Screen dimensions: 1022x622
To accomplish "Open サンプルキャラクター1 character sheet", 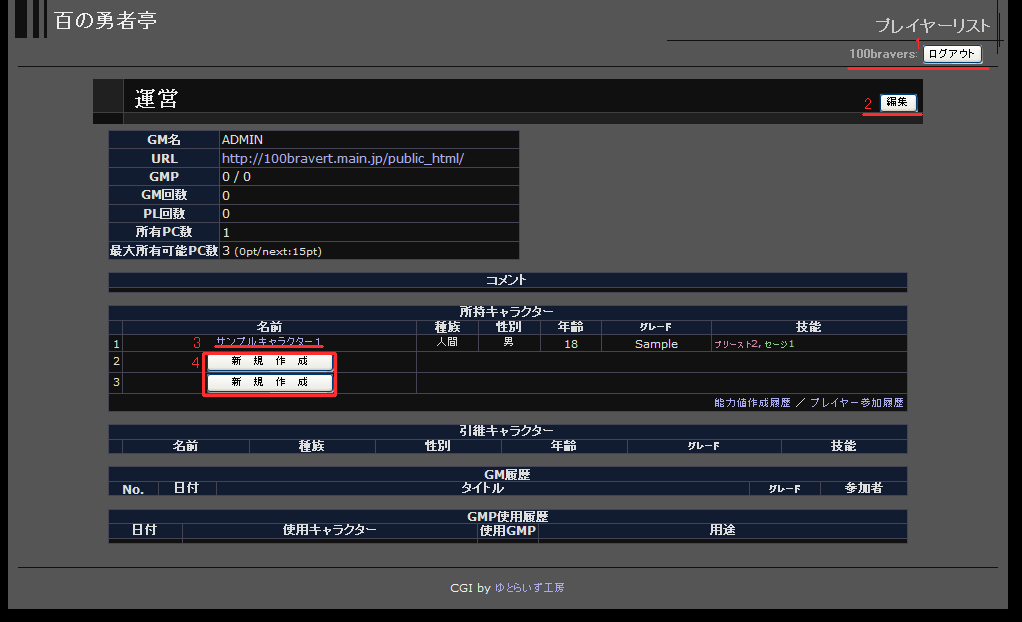I will point(269,342).
